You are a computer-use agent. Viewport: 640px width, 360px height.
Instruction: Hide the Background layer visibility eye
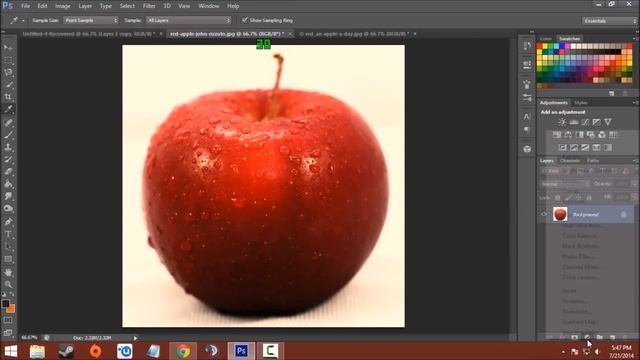coord(544,214)
